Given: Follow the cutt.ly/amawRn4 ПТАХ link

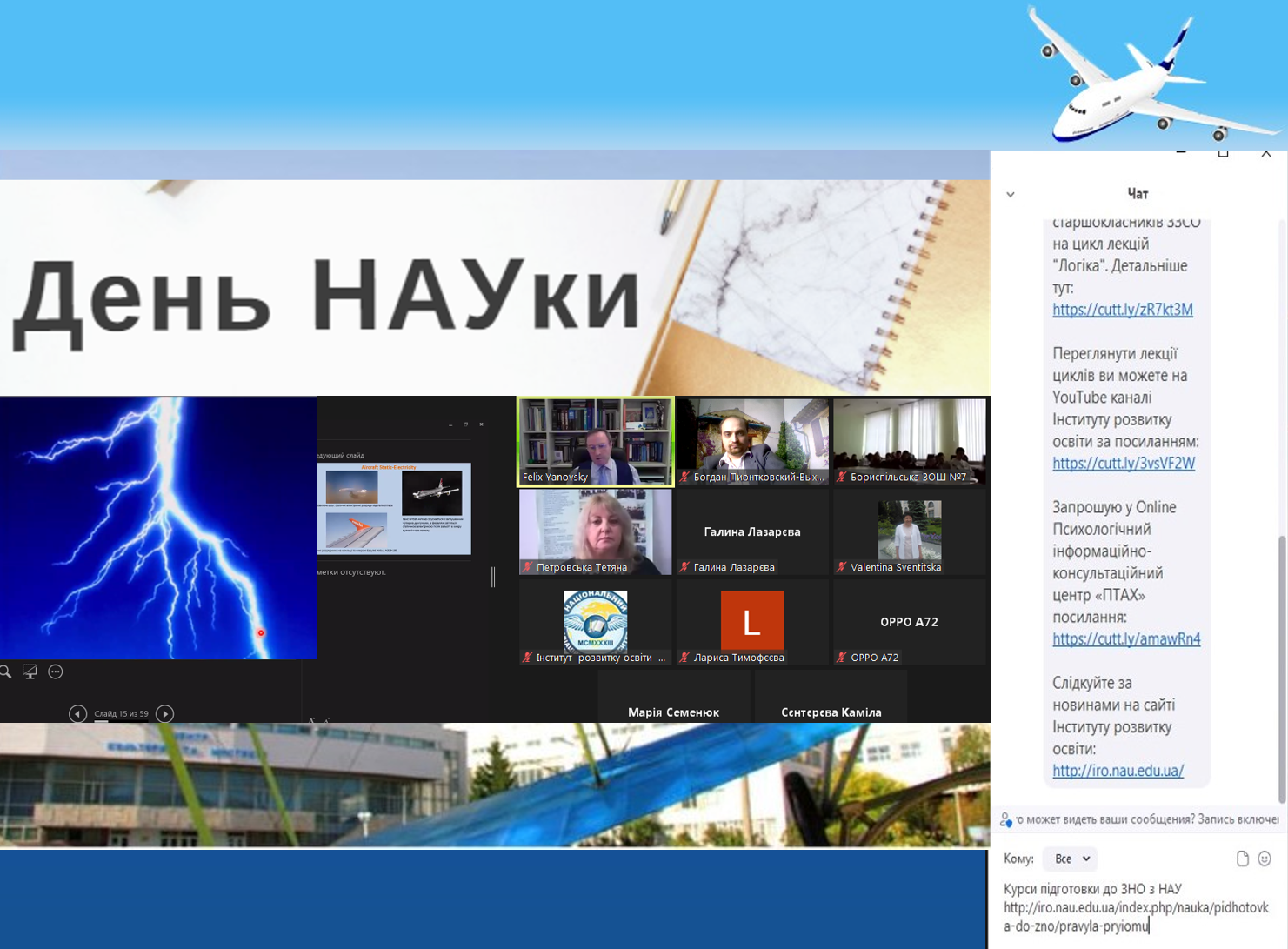Looking at the screenshot, I should click(x=1125, y=639).
